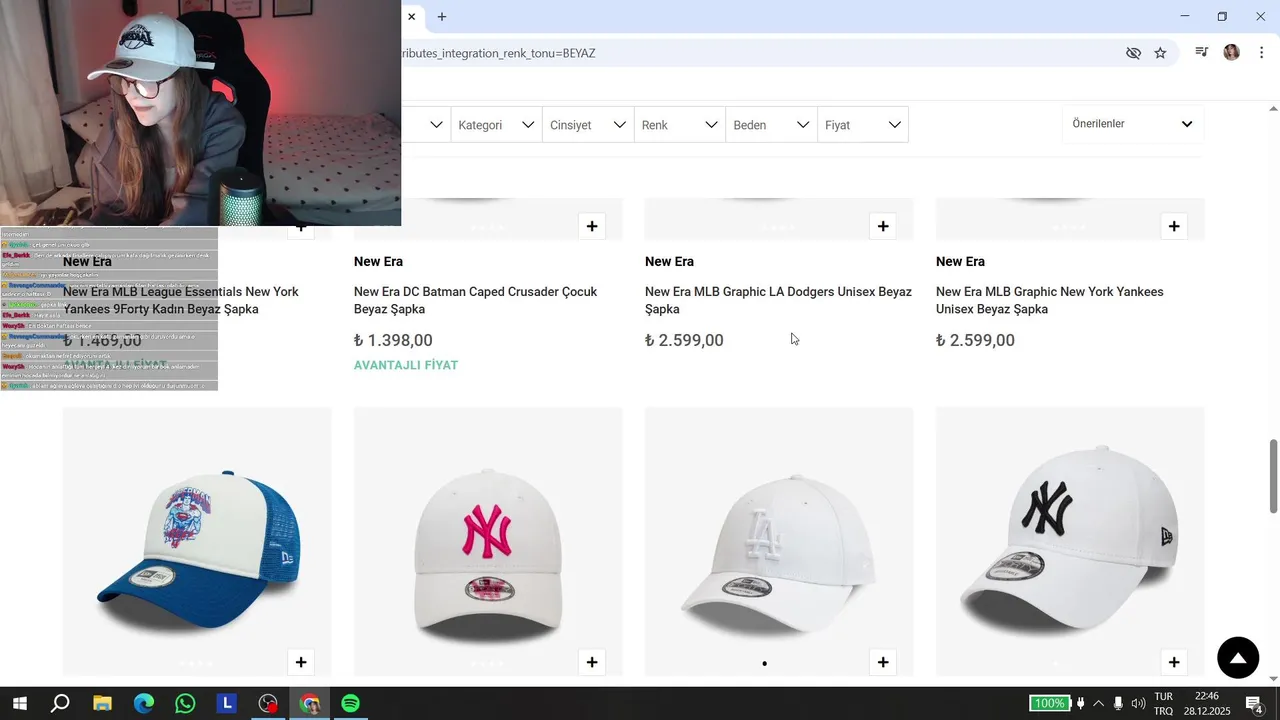The image size is (1280, 720).
Task: Click the image carousel dot under LA cap
Action: (x=765, y=663)
